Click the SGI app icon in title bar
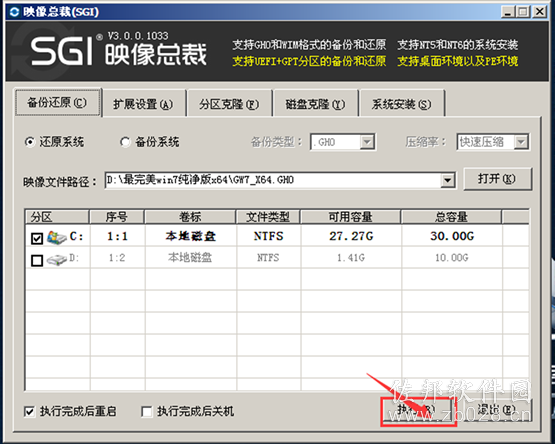 point(15,12)
